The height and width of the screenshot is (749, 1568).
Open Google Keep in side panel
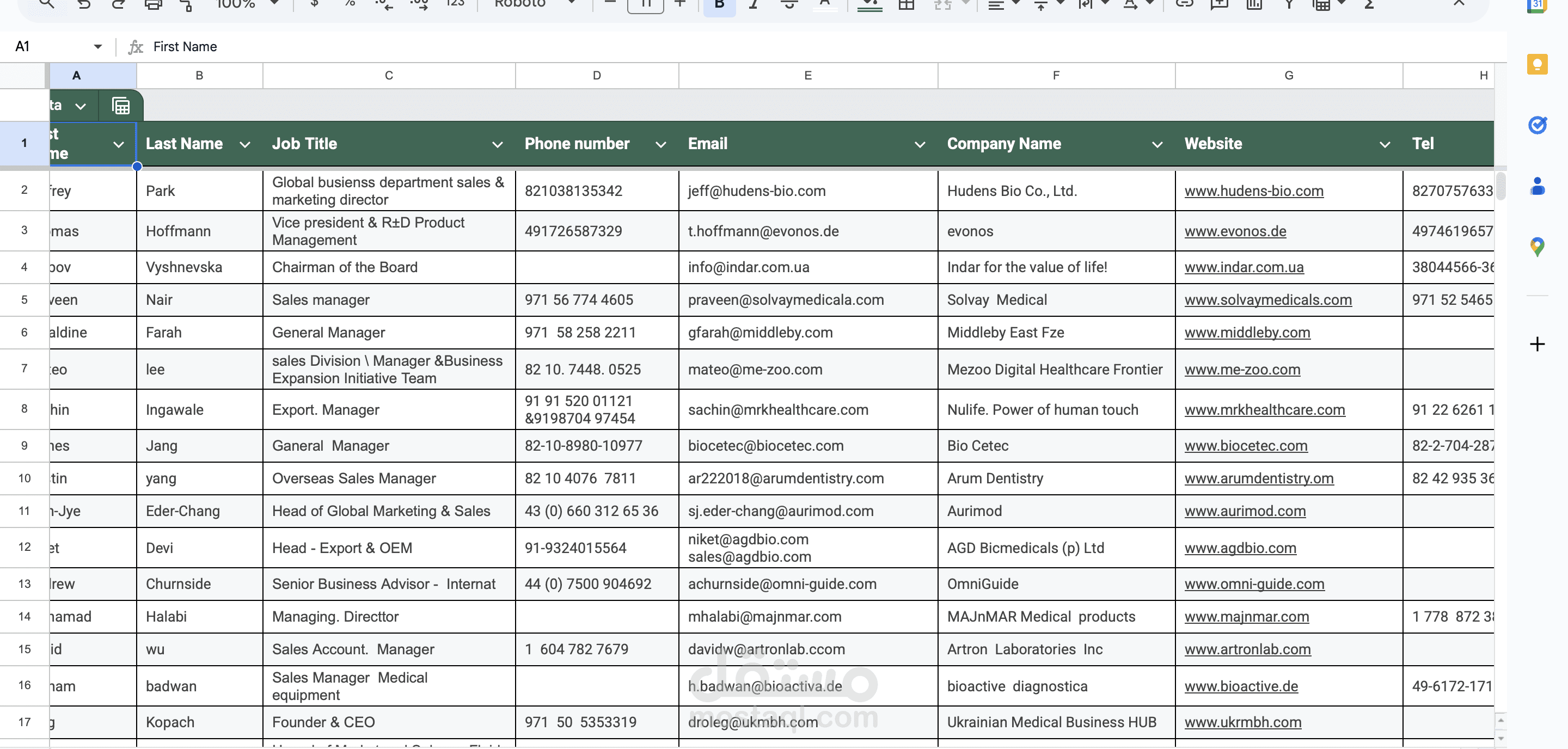(x=1537, y=64)
